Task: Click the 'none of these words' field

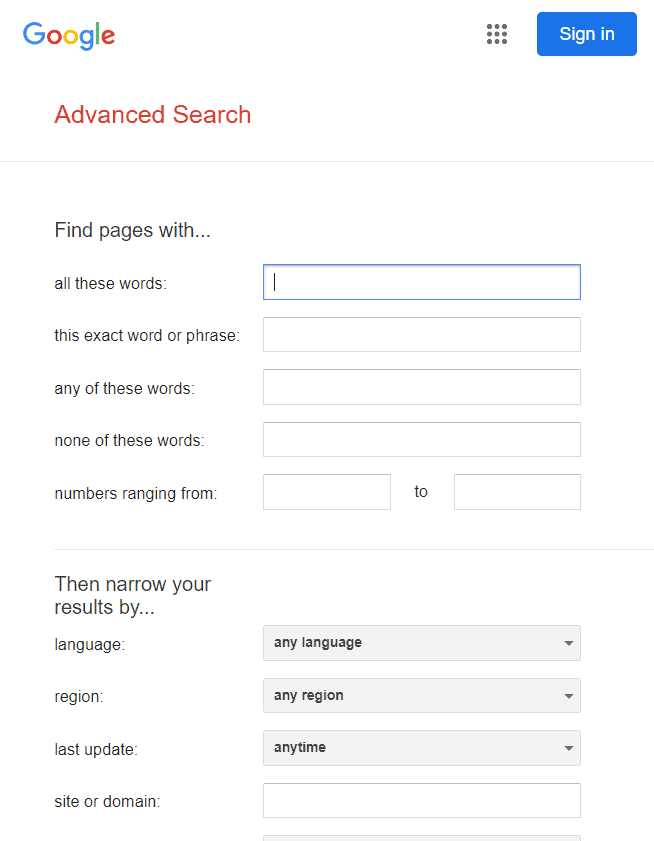Action: point(422,439)
